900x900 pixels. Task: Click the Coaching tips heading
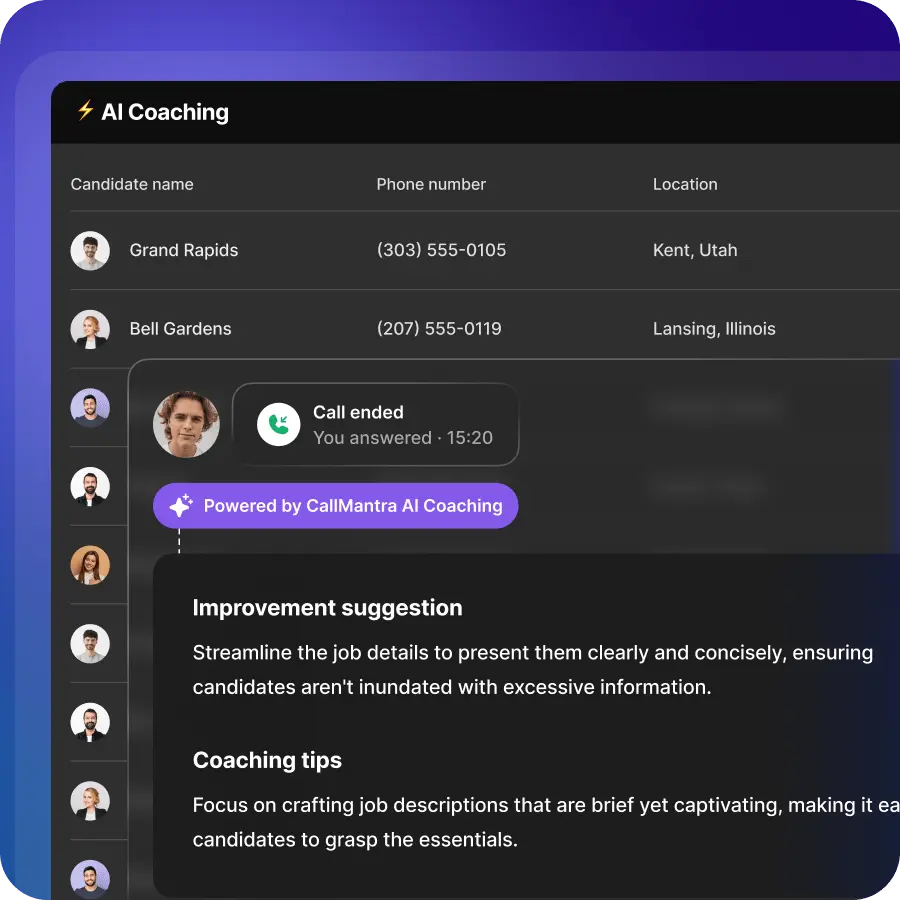coord(267,760)
